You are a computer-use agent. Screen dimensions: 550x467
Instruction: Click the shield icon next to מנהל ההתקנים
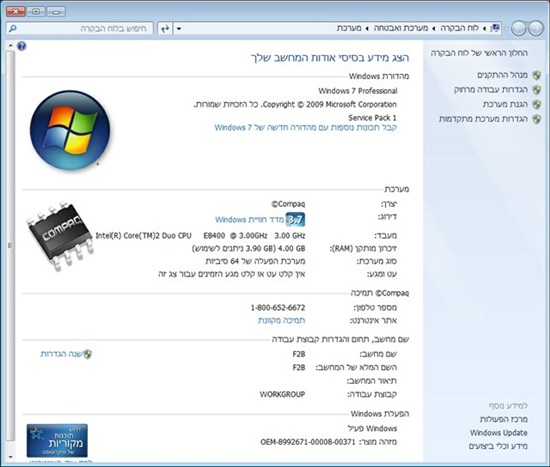[537, 75]
